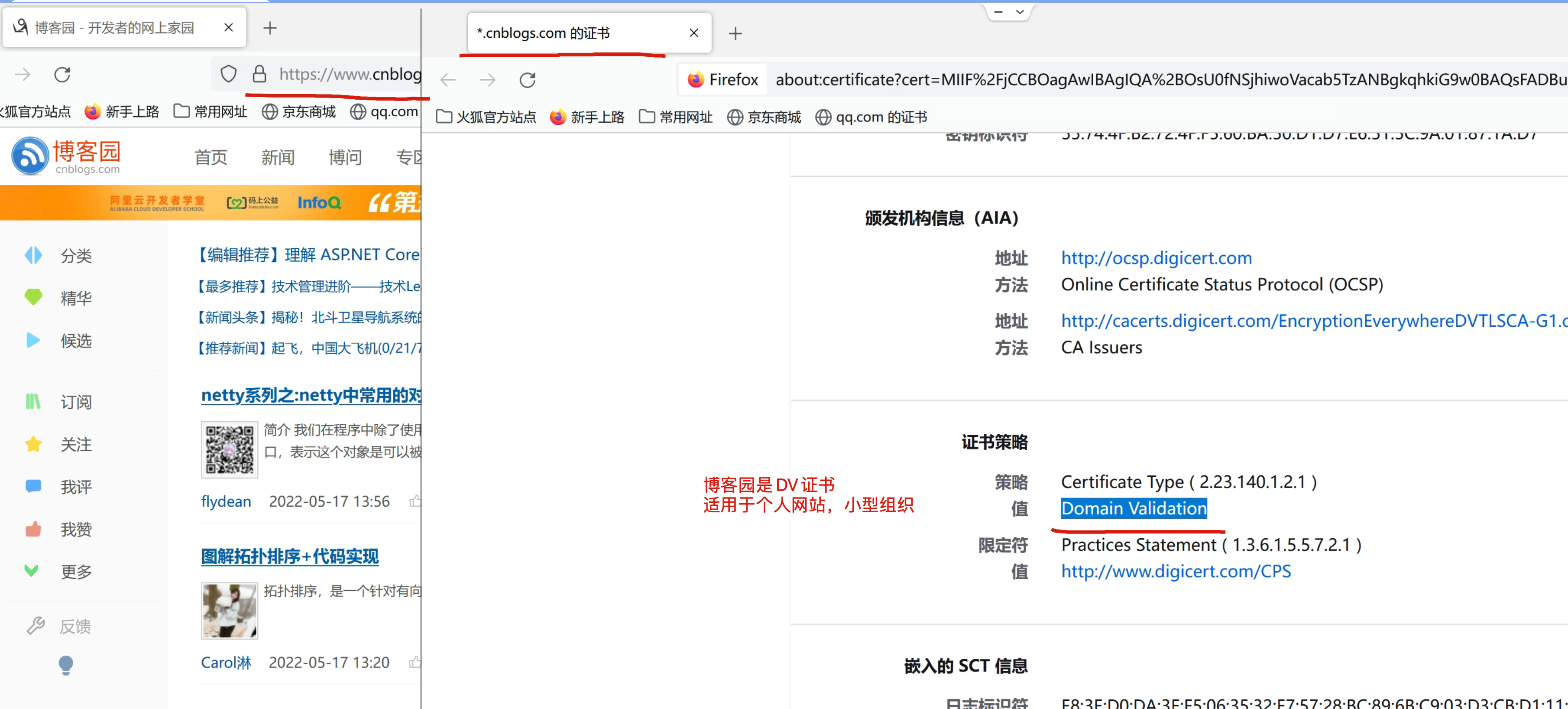
Task: Click the padlock site security icon
Action: [259, 74]
